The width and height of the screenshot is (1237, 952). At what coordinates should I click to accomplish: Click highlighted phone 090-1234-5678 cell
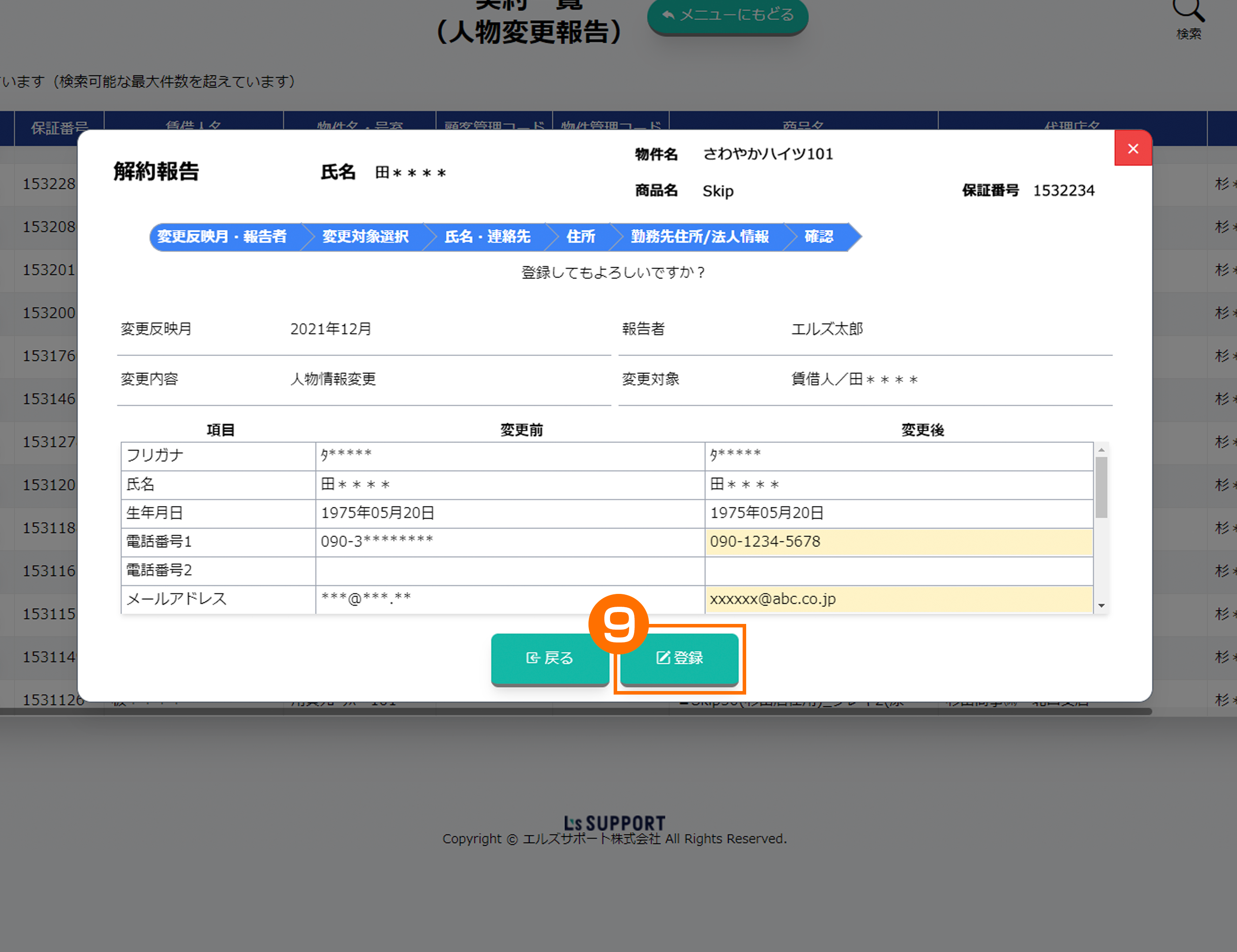point(898,542)
